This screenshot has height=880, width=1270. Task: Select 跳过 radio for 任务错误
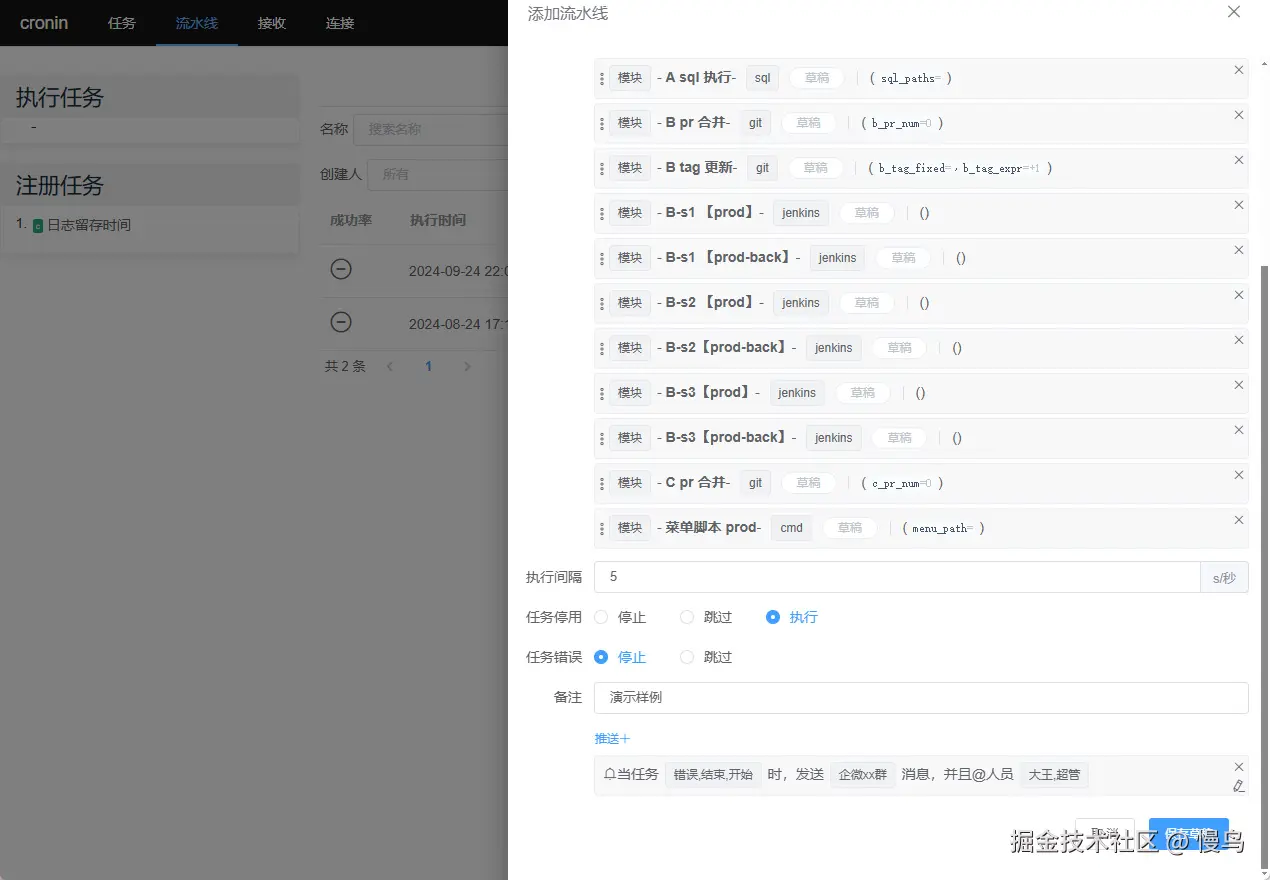(x=686, y=657)
